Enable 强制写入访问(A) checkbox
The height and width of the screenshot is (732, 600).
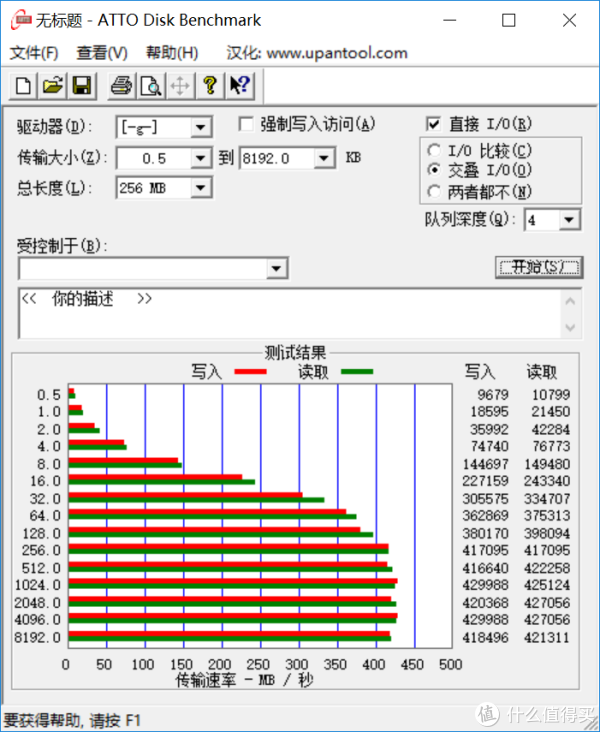246,124
